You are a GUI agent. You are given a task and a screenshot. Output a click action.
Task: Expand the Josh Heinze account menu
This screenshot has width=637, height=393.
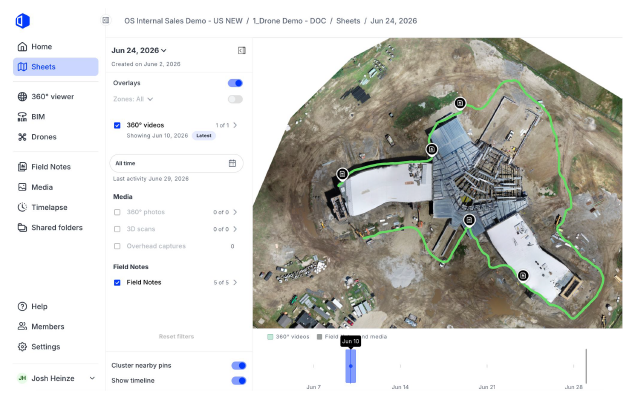point(56,378)
